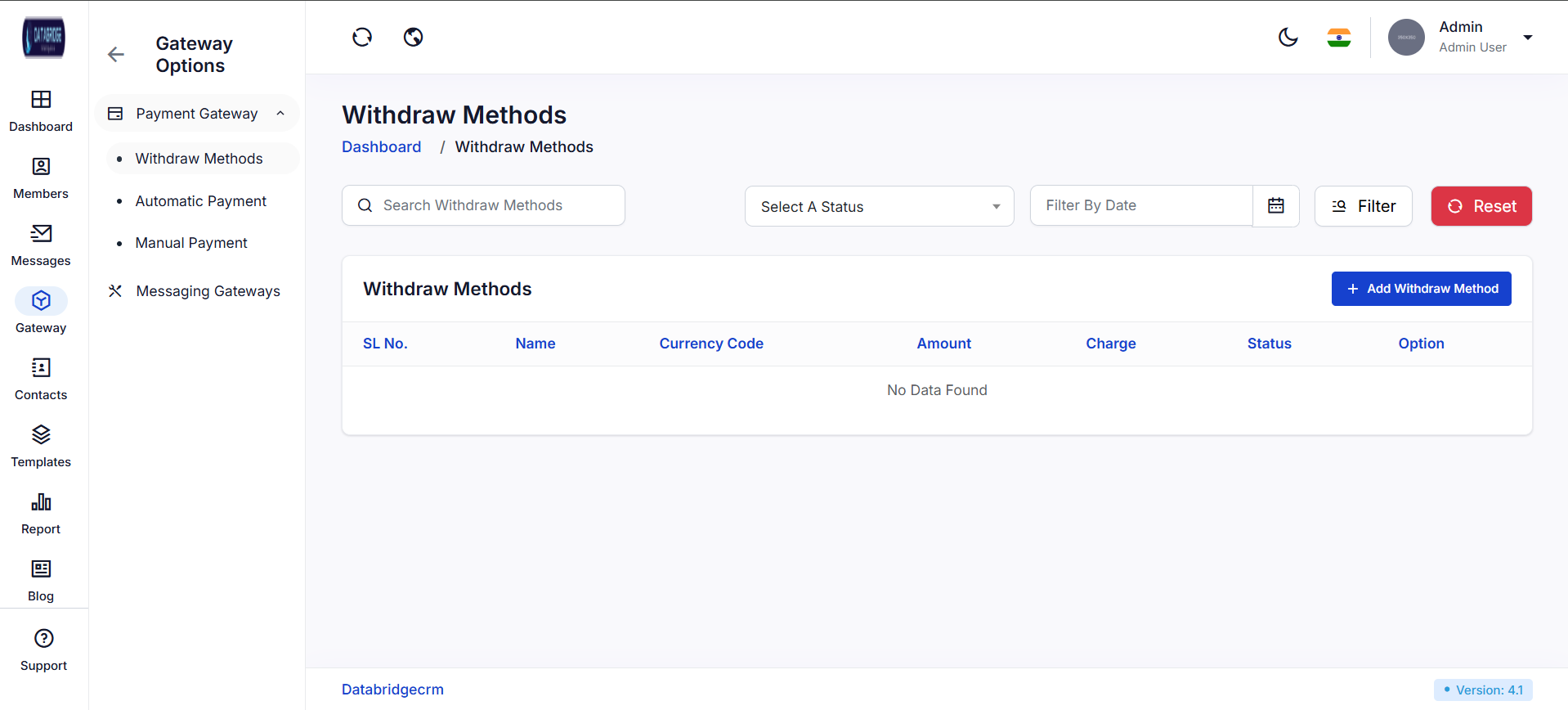Open the globe icon in the top bar
Image resolution: width=1568 pixels, height=710 pixels.
(x=414, y=37)
